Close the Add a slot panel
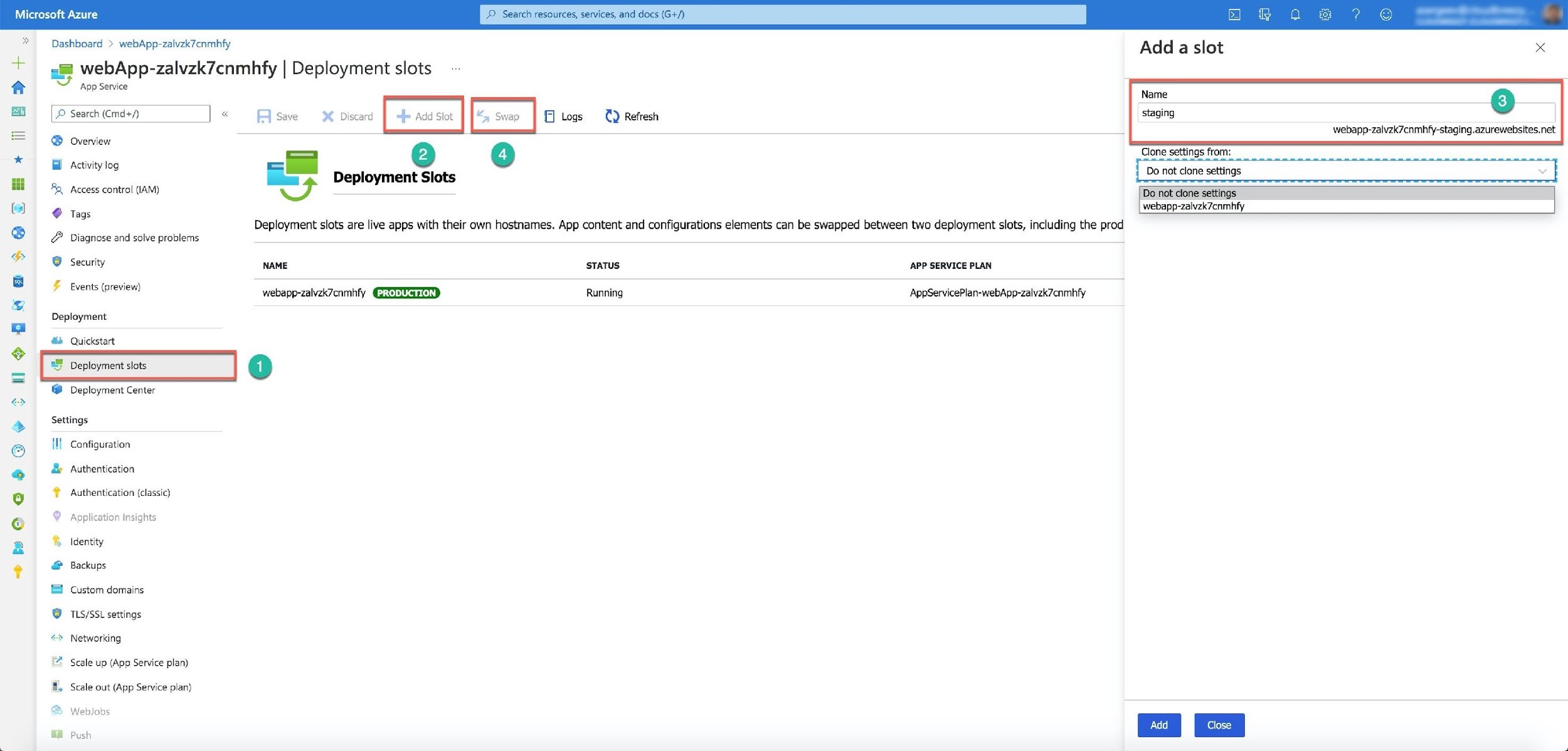 click(1540, 48)
